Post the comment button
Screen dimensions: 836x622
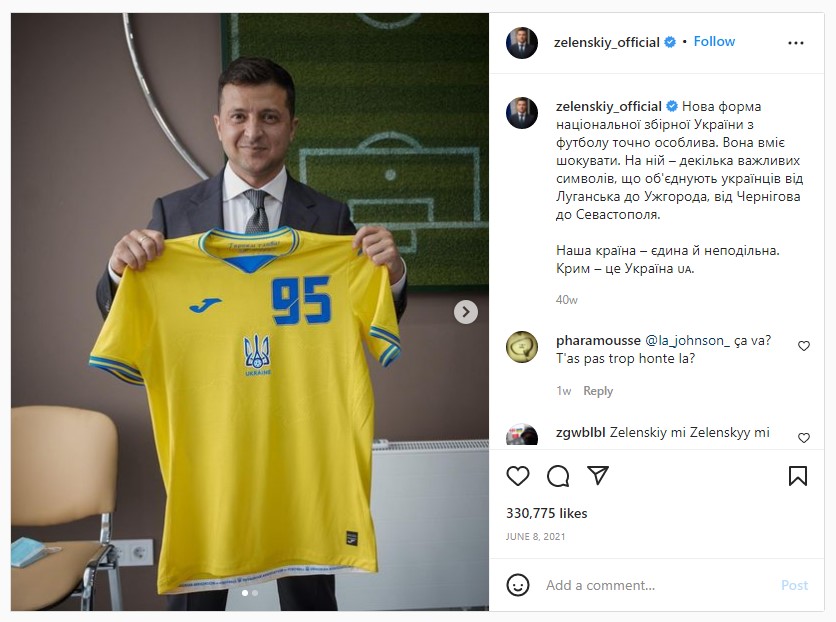[x=794, y=585]
